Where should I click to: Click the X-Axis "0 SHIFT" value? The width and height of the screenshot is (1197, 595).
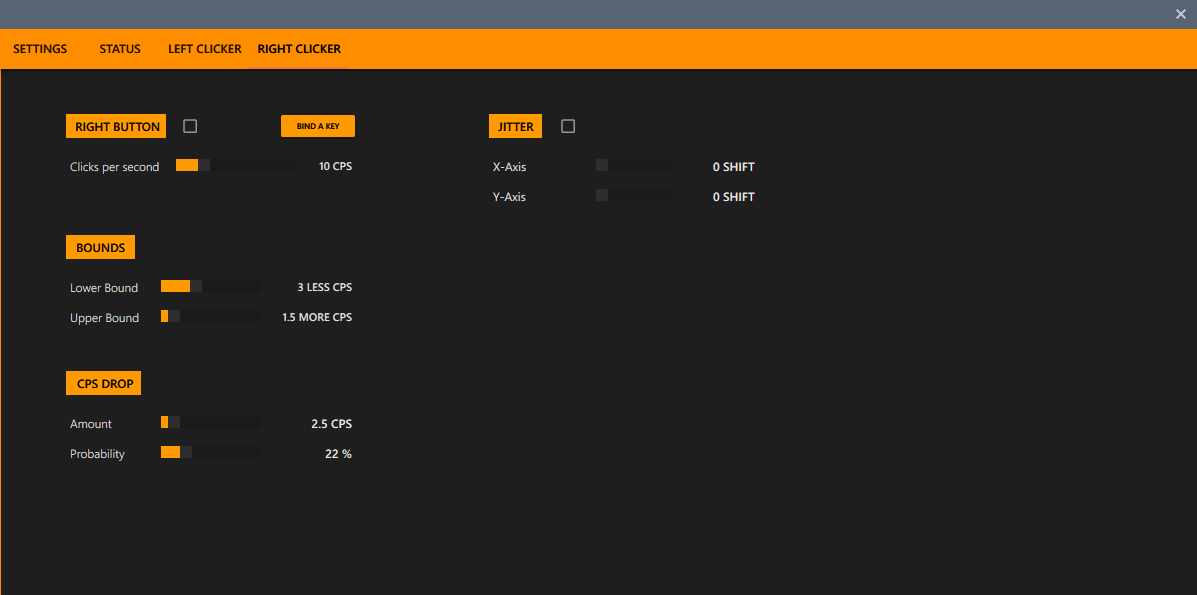(x=734, y=167)
